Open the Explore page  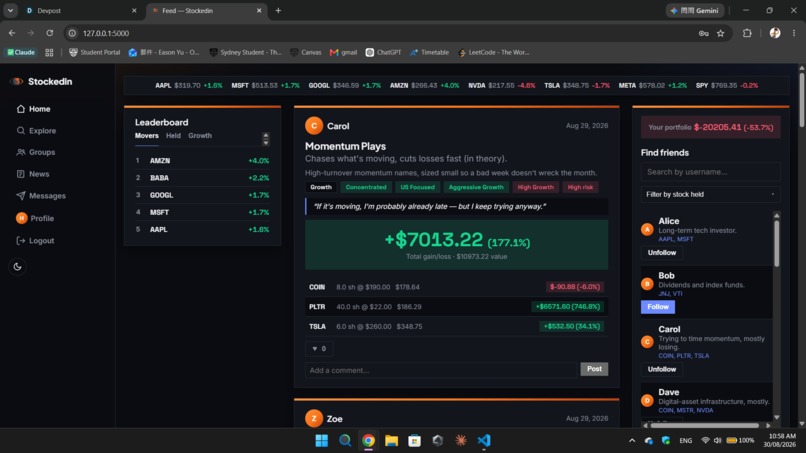click(36, 131)
